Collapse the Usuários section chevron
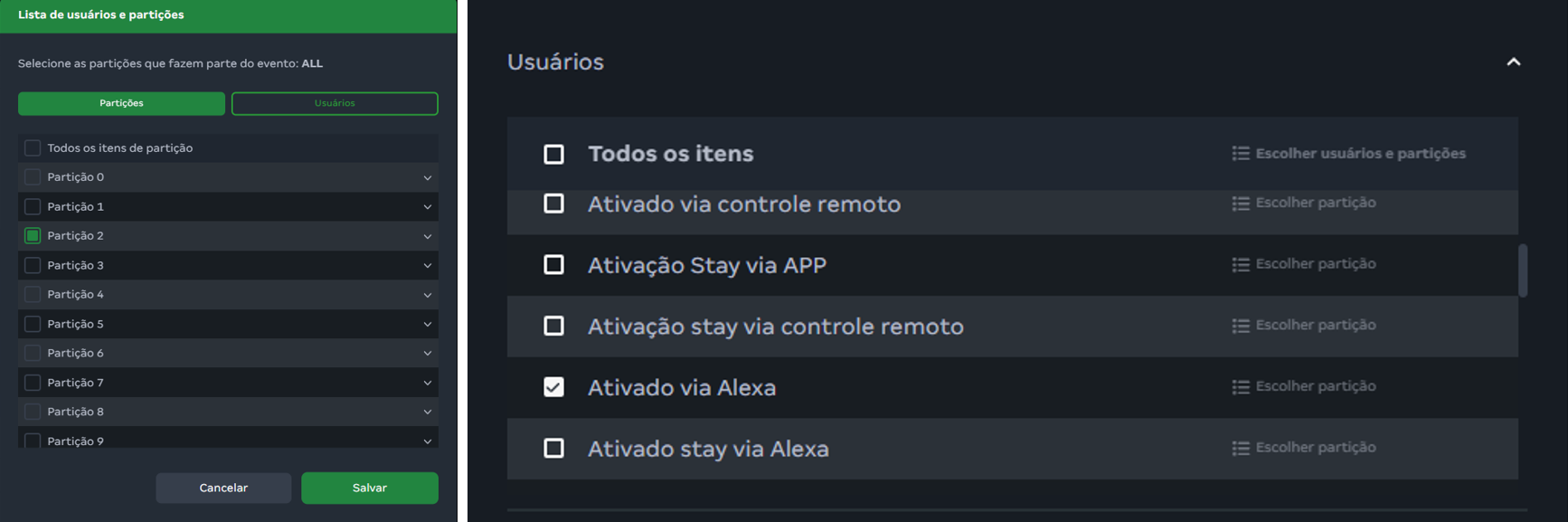 click(x=1513, y=62)
